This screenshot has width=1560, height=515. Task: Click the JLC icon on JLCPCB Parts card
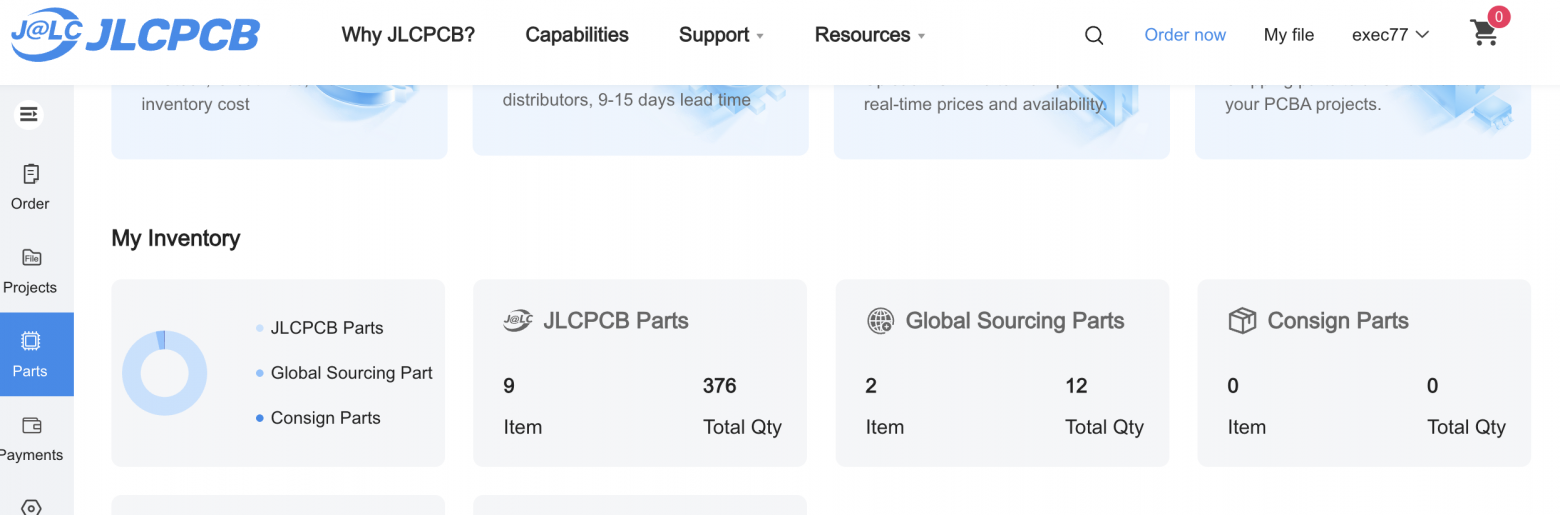click(518, 321)
